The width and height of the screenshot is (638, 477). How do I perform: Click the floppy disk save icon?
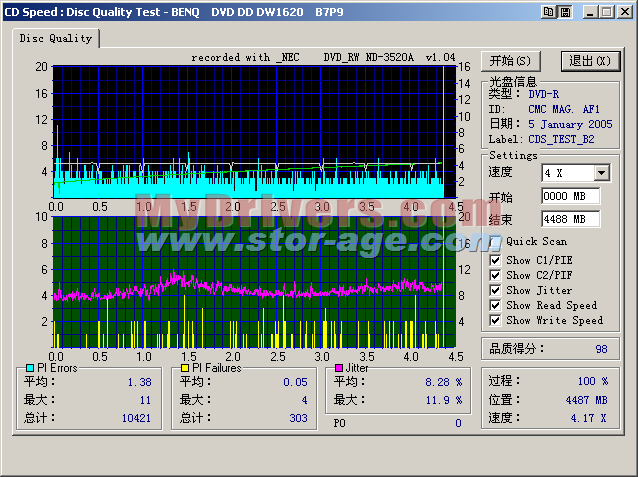564,11
